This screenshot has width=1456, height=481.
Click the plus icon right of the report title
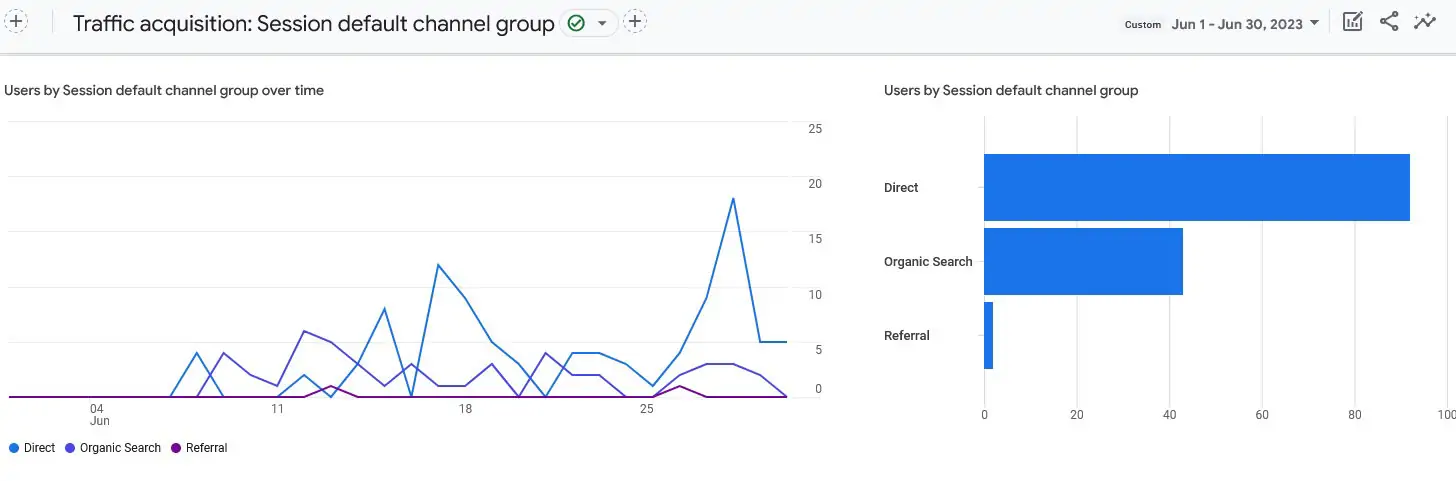(635, 22)
